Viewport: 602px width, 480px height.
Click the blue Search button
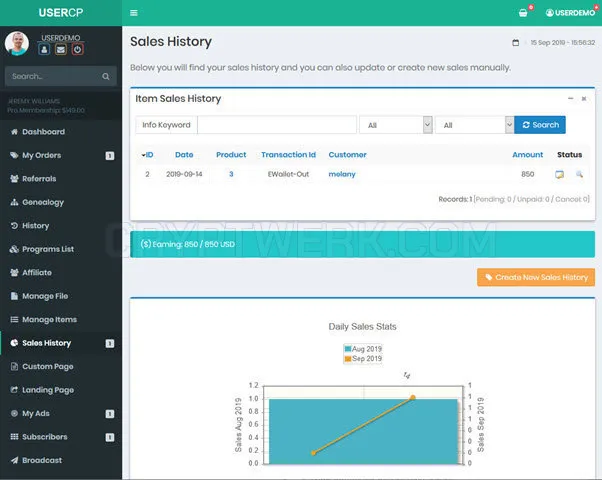(x=540, y=125)
